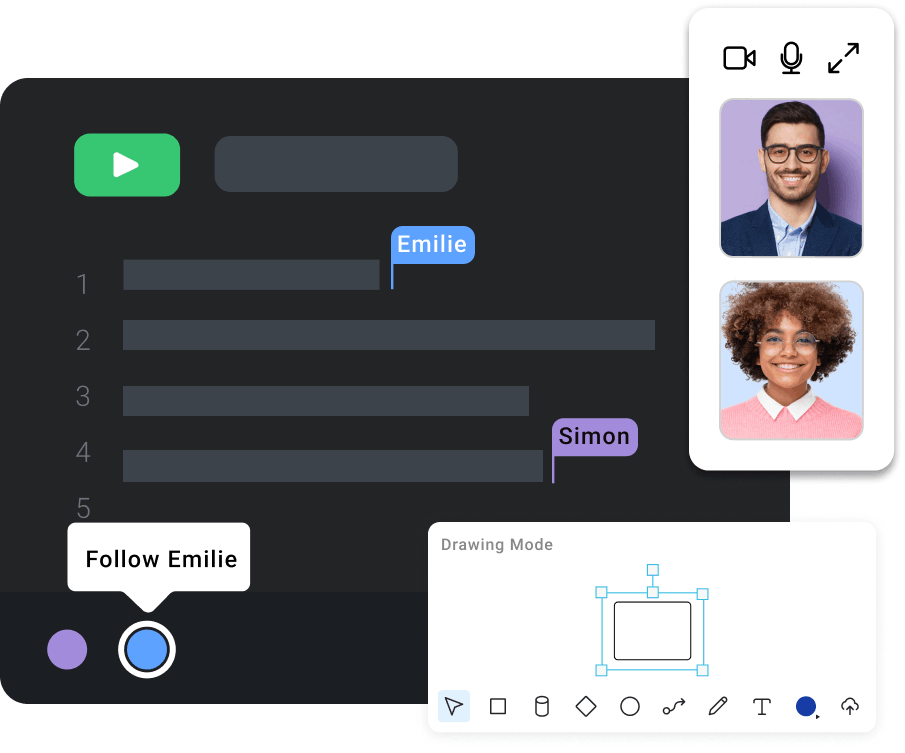Select the pencil drawing tool
The width and height of the screenshot is (905, 753).
click(x=717, y=707)
